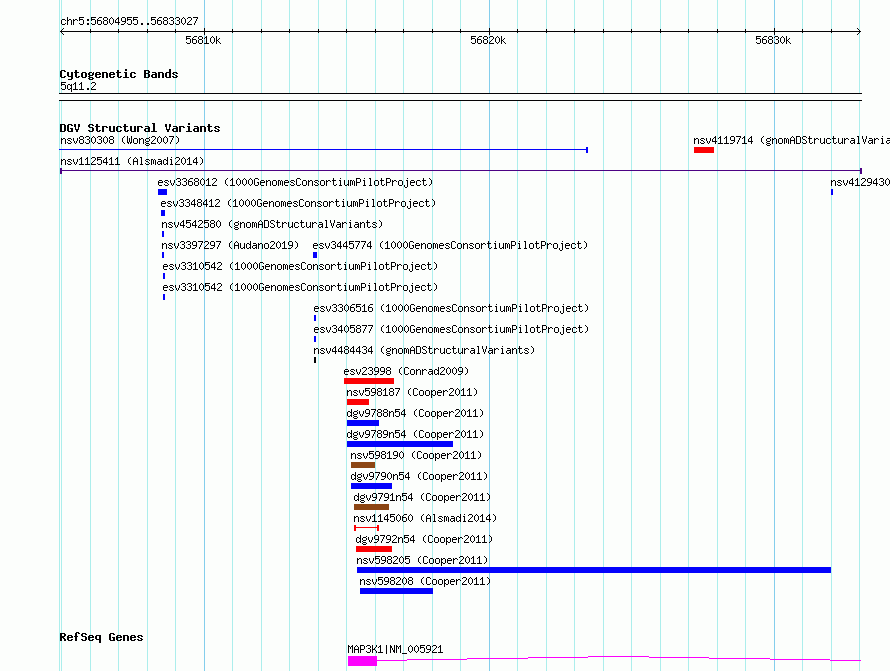Click the nsv598208 (Cooper2011) label
The height and width of the screenshot is (671, 890).
425,581
